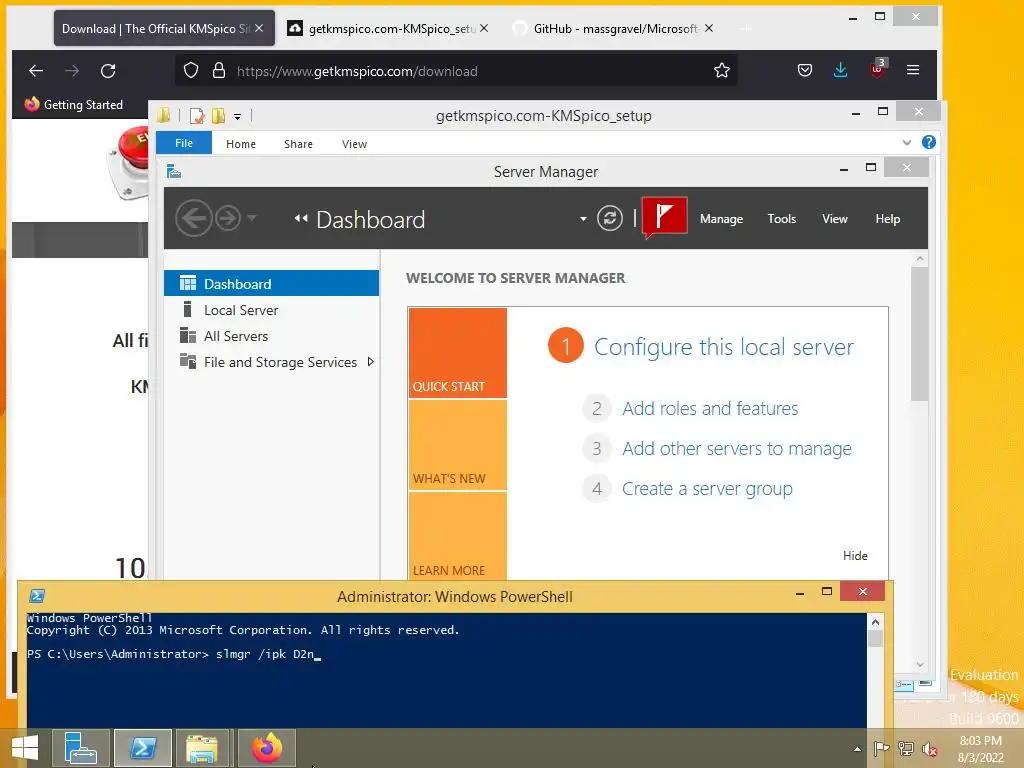This screenshot has width=1024, height=768.
Task: Open View tab in Explorer ribbon
Action: [x=354, y=144]
